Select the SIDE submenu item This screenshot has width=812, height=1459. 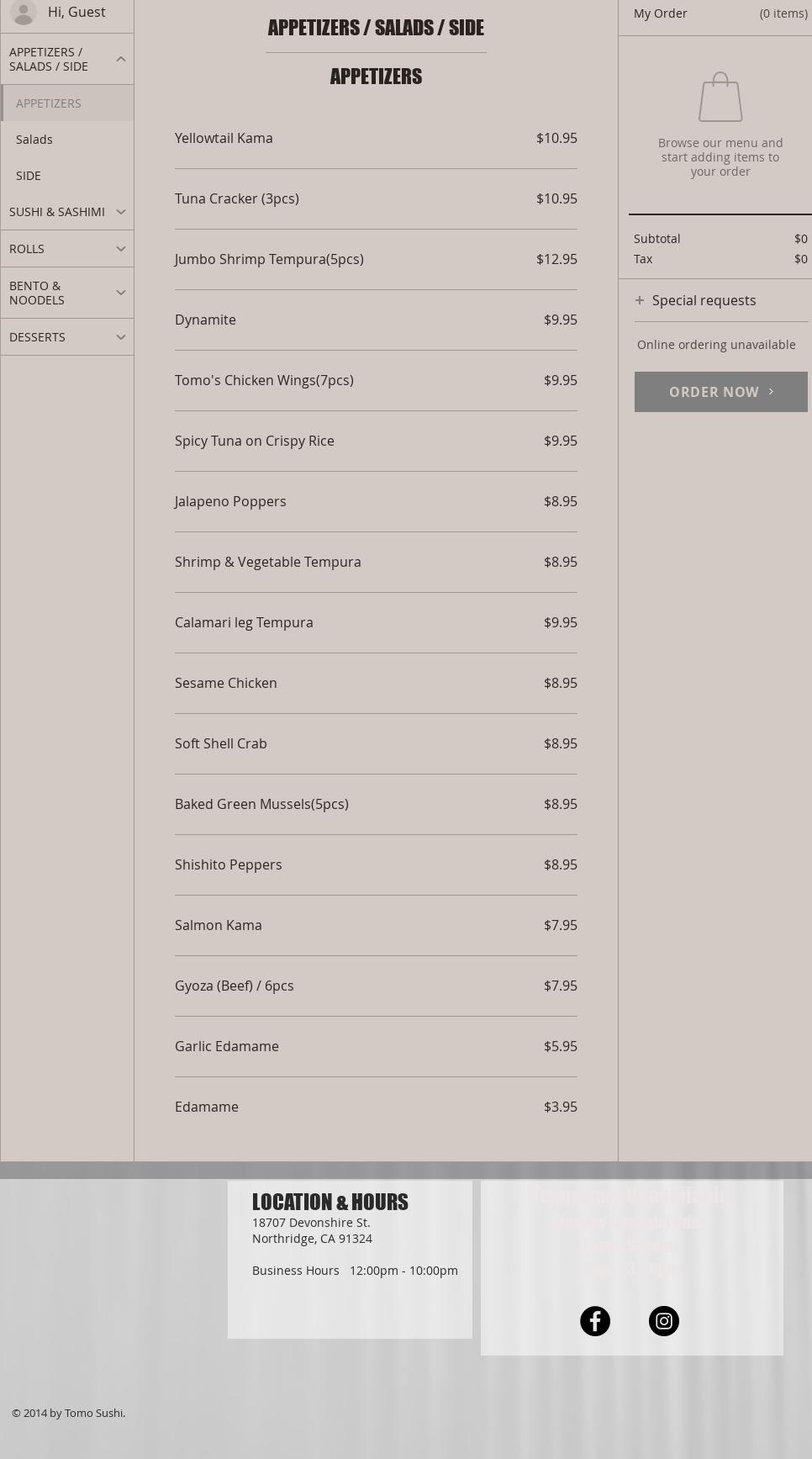click(29, 176)
